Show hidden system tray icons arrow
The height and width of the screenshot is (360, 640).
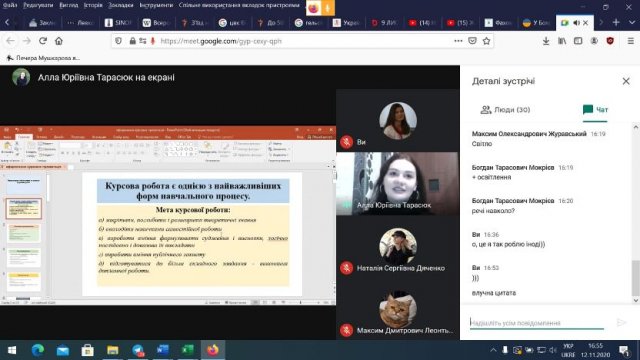click(x=493, y=350)
